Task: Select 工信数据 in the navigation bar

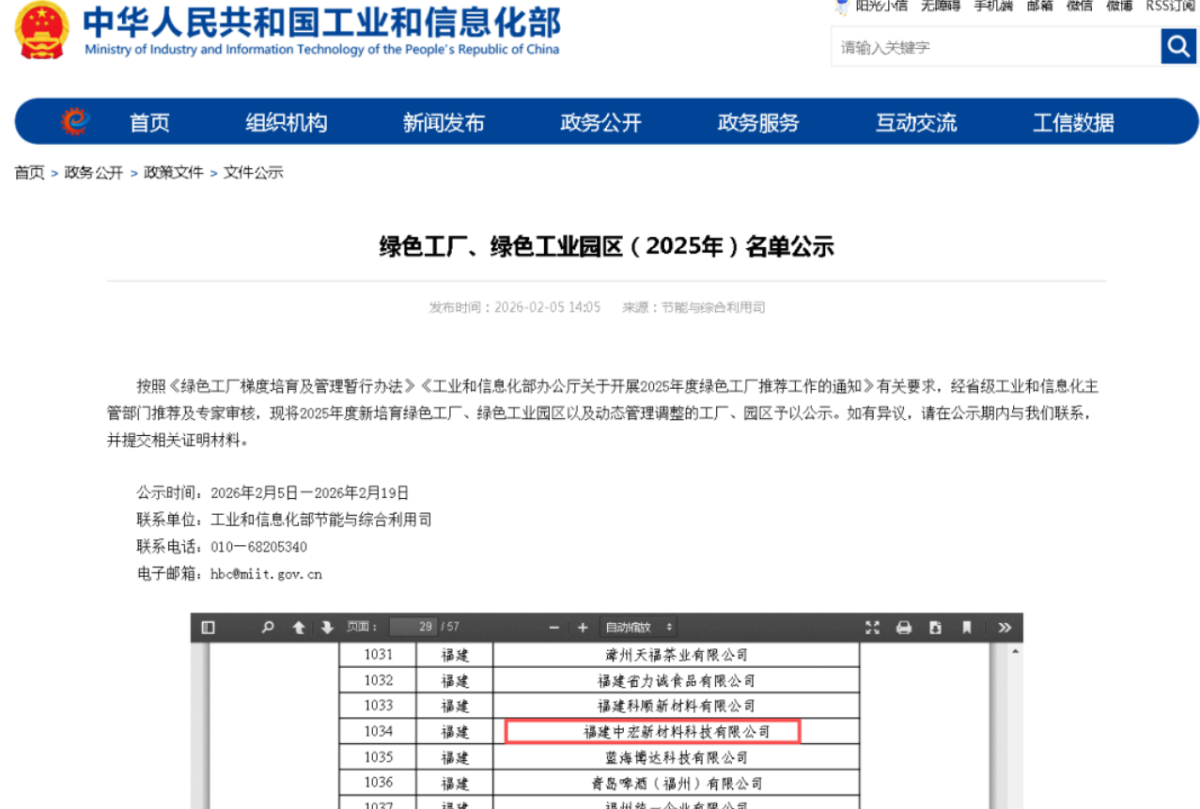Action: click(1073, 123)
